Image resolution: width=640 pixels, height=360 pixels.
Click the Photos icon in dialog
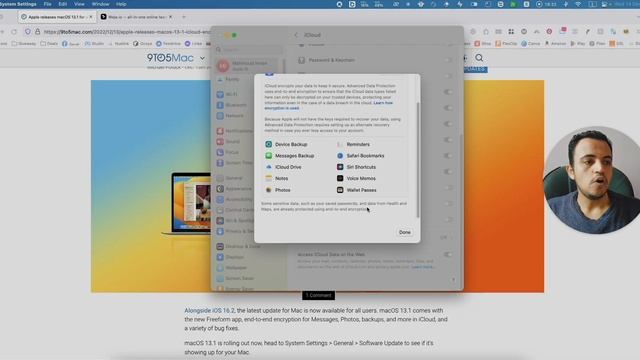[x=269, y=190]
